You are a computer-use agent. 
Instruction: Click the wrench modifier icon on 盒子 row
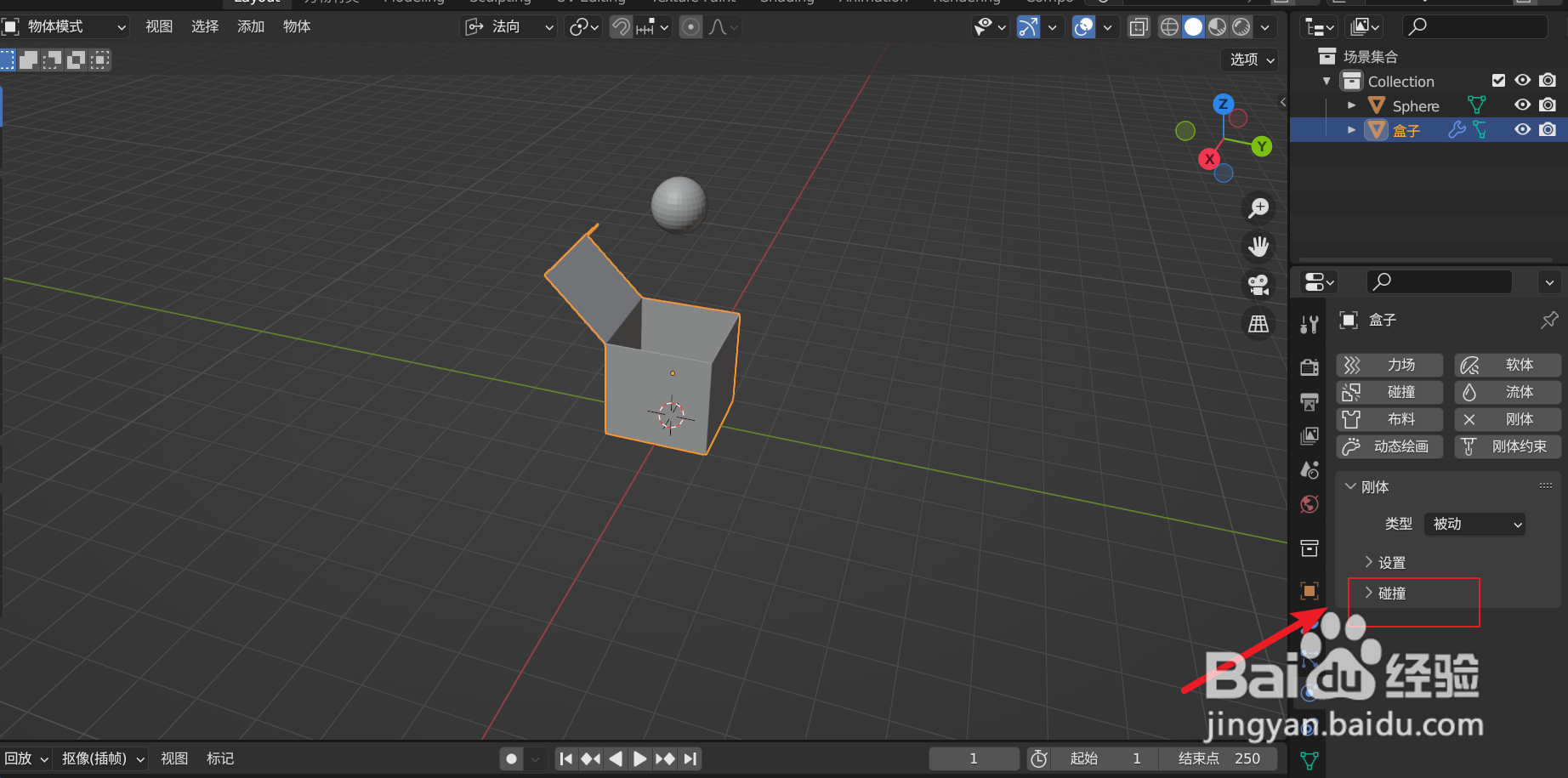[x=1457, y=130]
